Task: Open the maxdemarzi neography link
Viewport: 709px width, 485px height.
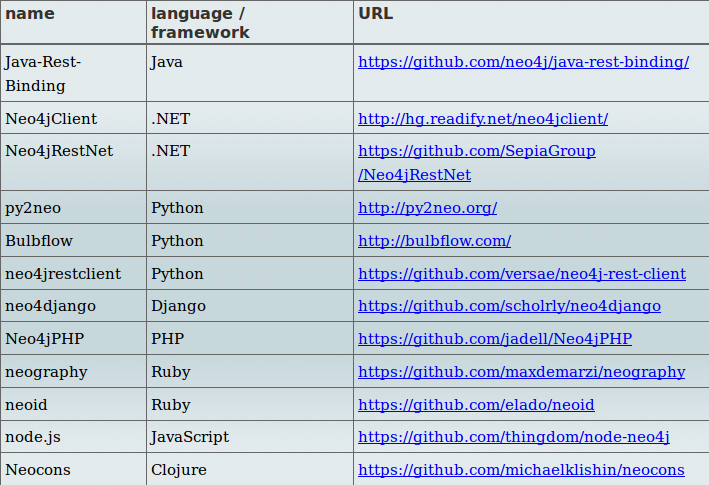Action: 521,372
